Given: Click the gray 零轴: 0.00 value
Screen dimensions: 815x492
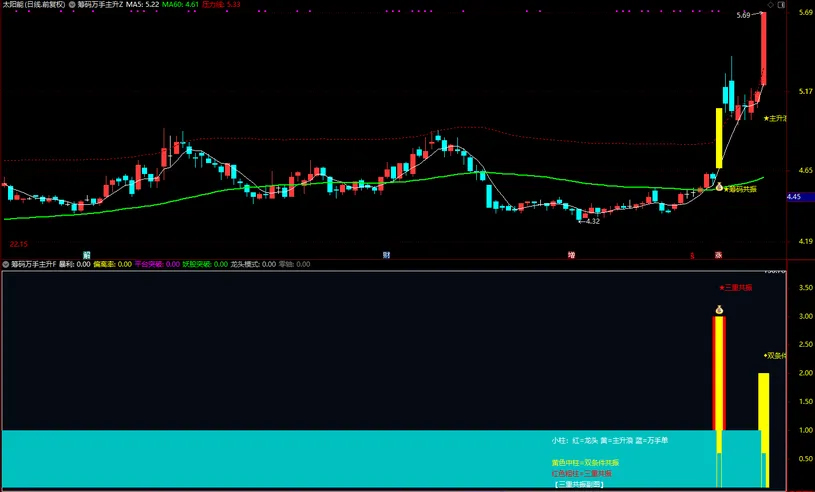Looking at the screenshot, I should click(x=294, y=264).
